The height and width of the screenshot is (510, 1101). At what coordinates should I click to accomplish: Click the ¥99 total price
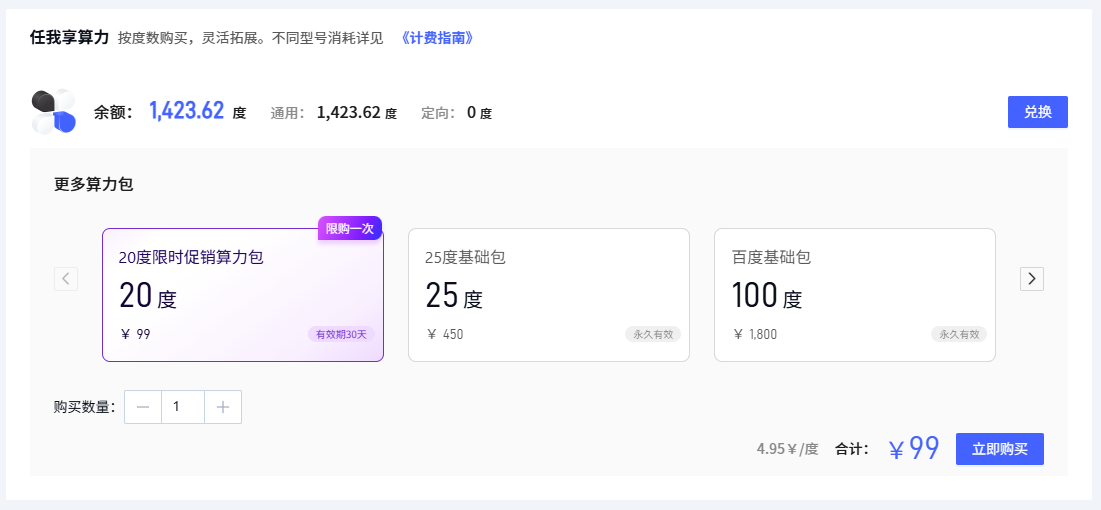click(913, 449)
